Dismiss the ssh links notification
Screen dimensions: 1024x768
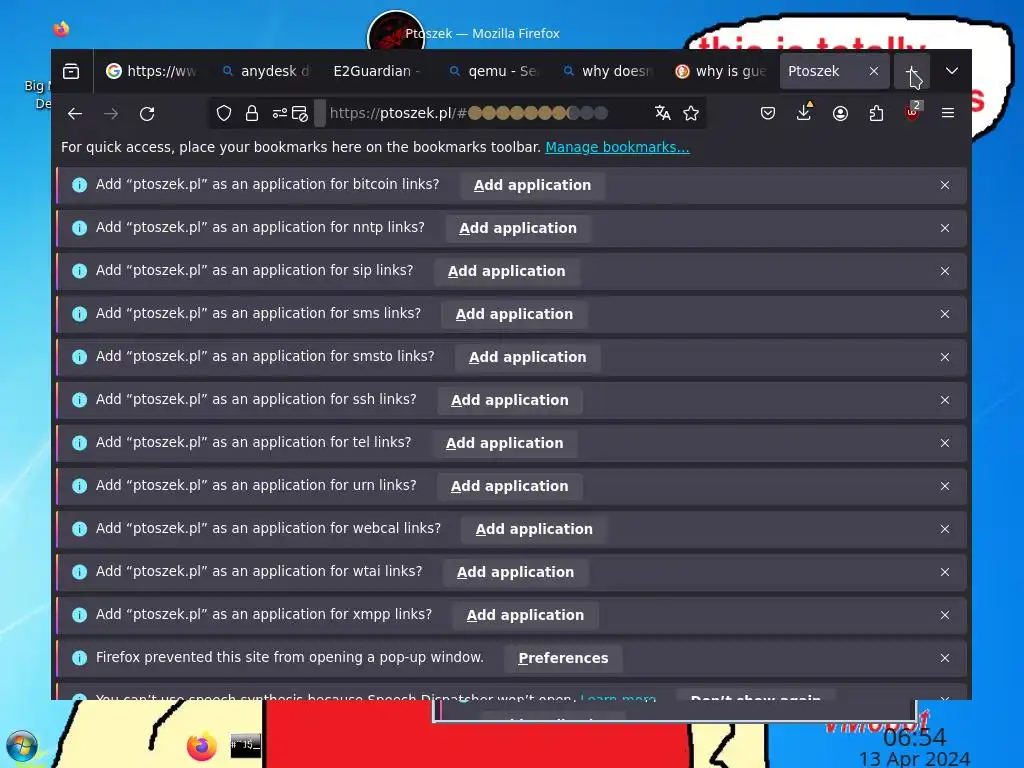pyautogui.click(x=945, y=400)
